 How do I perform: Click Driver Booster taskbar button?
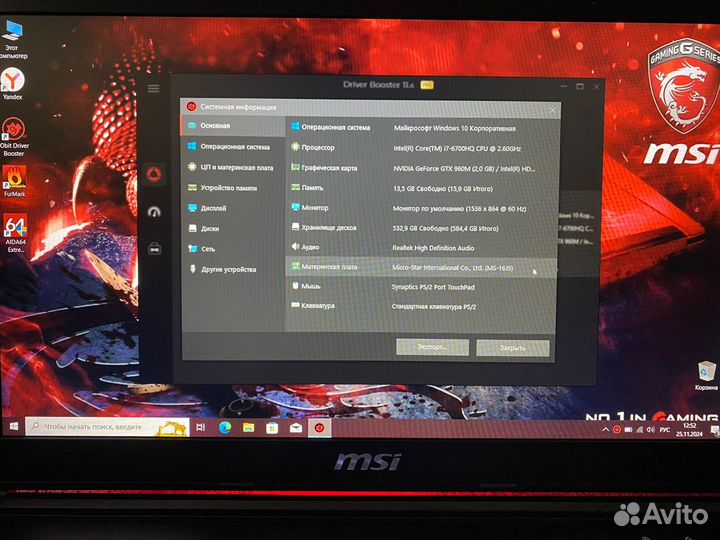[x=320, y=428]
